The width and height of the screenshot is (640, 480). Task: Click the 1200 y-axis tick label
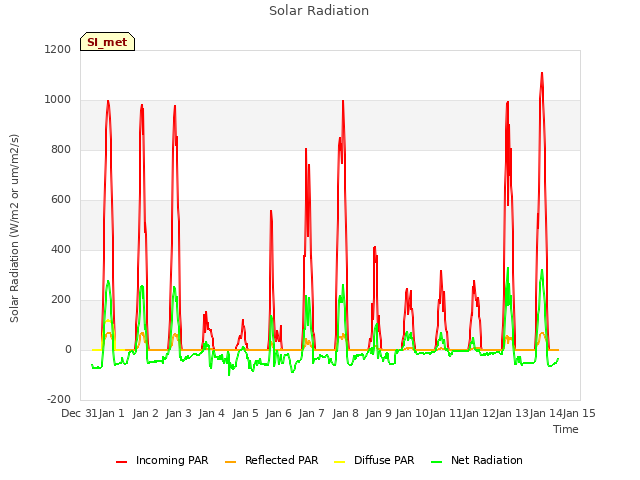tap(58, 49)
